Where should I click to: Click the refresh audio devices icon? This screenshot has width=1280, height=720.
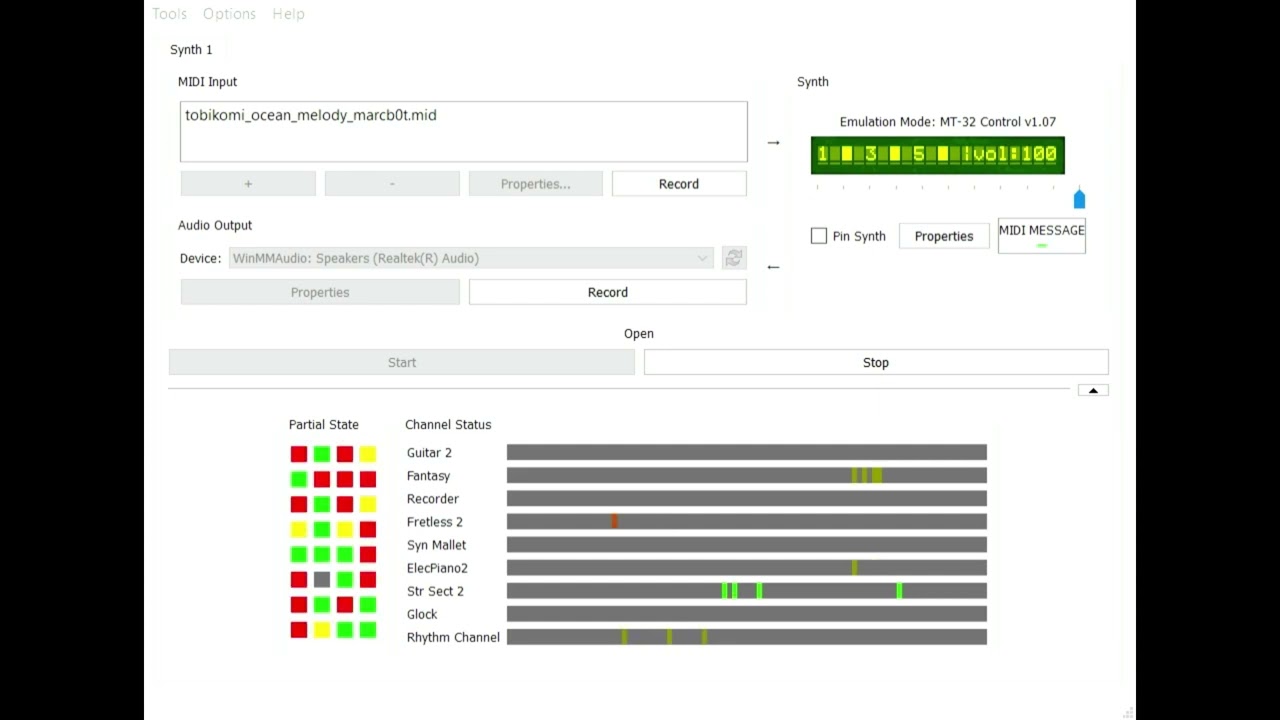tap(734, 258)
